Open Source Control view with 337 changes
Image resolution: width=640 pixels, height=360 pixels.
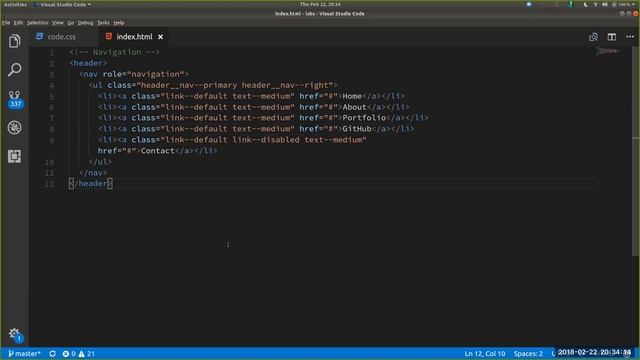tap(15, 99)
